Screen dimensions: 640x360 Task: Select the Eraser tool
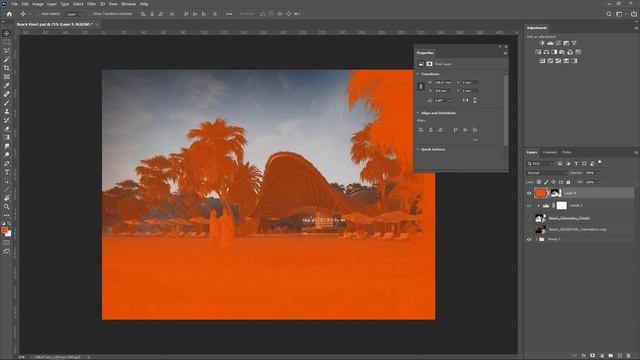pyautogui.click(x=7, y=129)
